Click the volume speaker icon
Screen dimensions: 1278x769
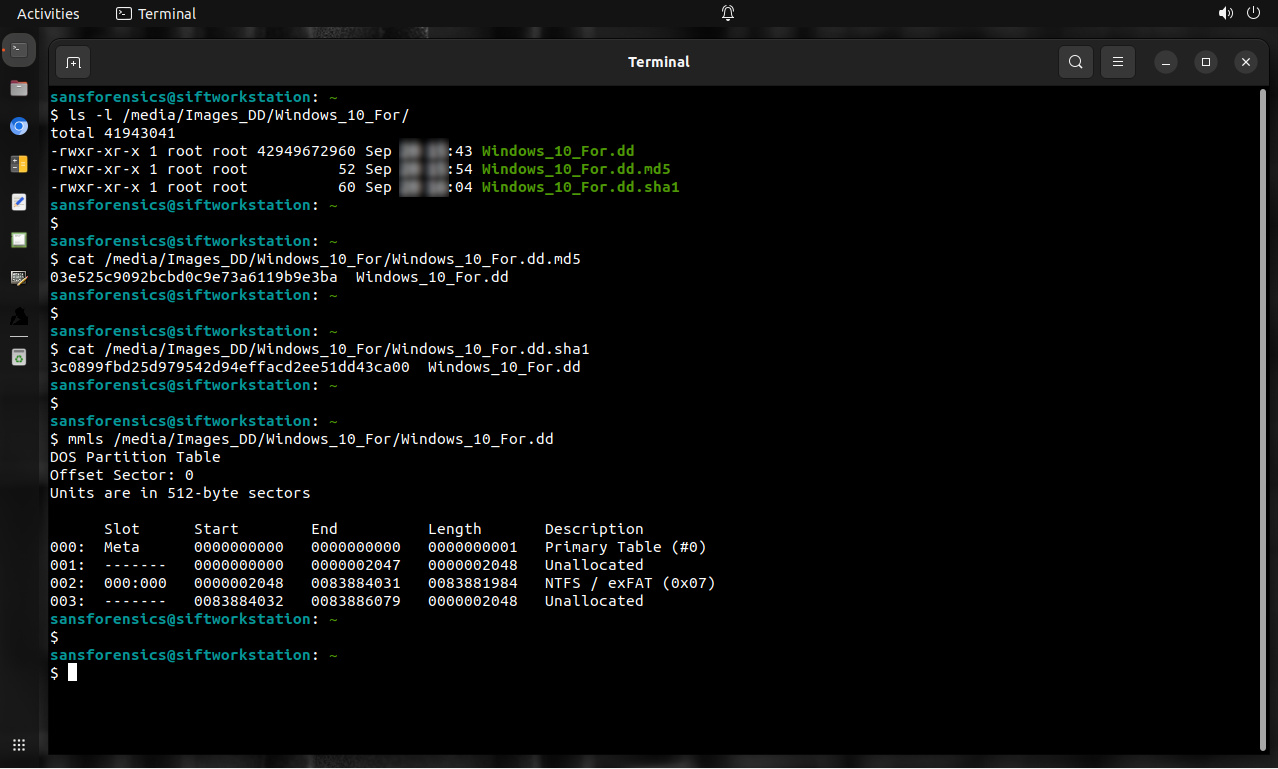[x=1225, y=13]
